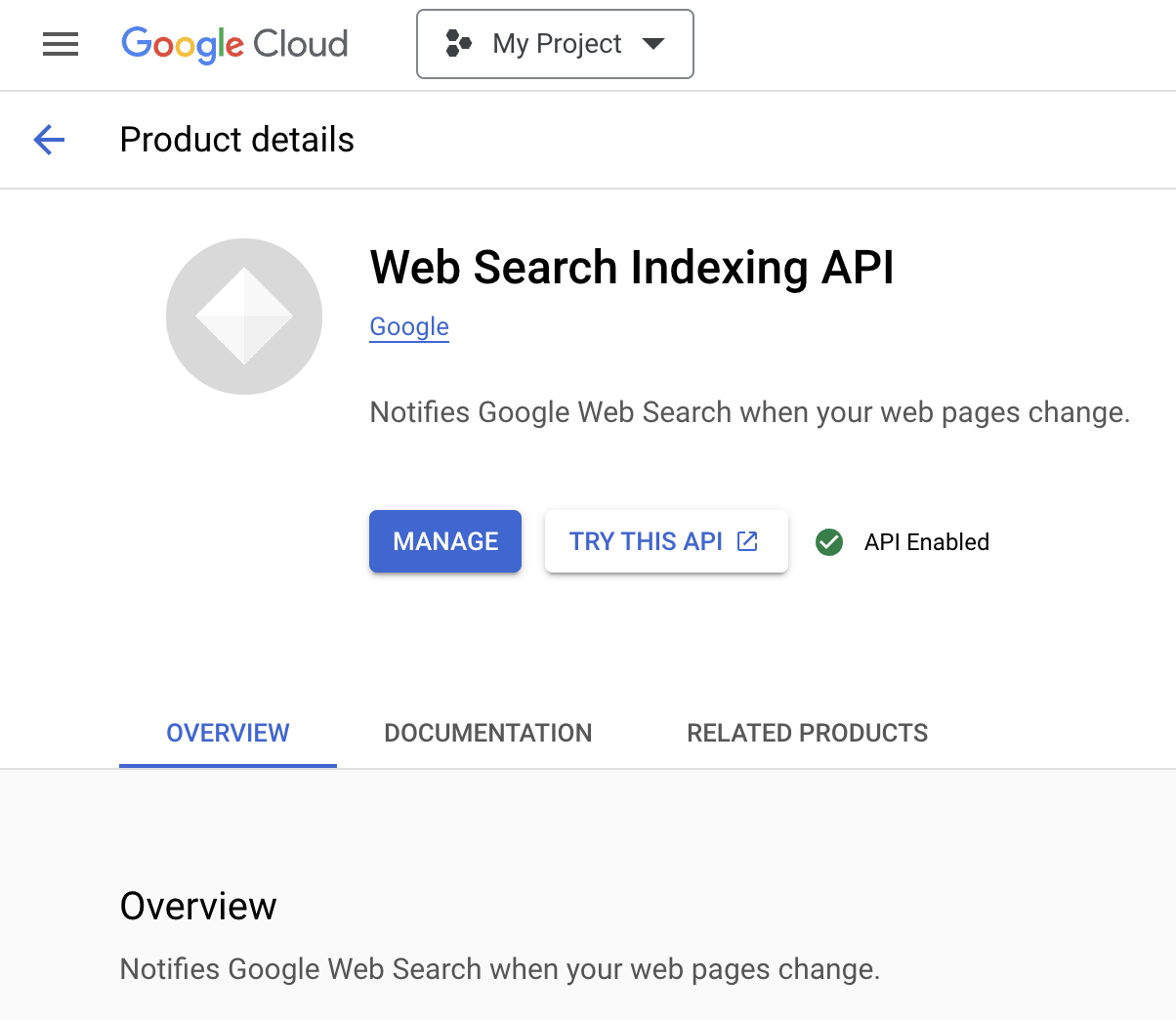Click the blue back arrow icon
This screenshot has width=1176, height=1020.
point(49,140)
